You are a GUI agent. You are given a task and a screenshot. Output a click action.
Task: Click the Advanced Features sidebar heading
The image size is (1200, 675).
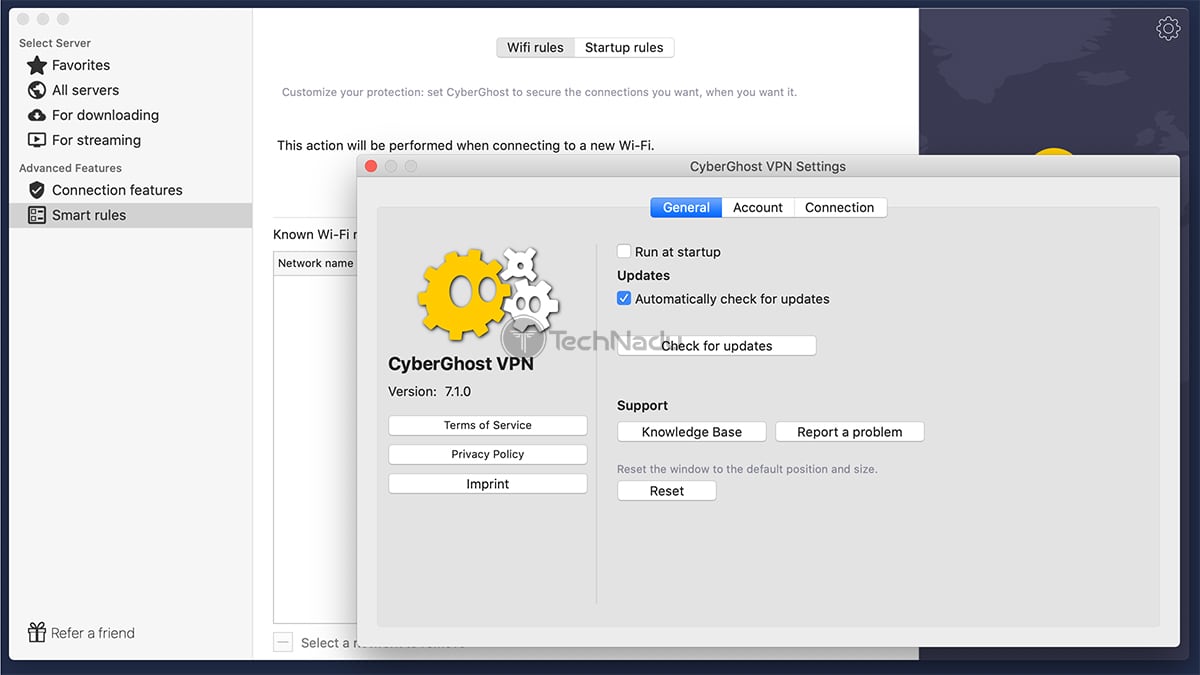pyautogui.click(x=70, y=168)
